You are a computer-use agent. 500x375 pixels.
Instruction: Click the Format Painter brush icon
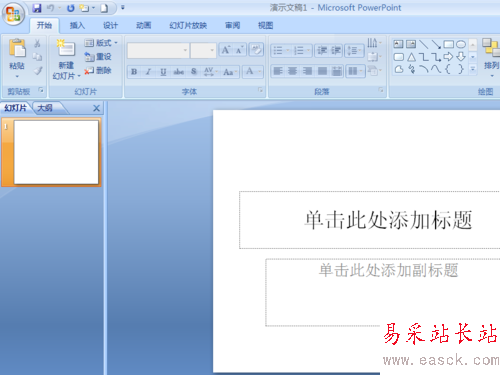click(38, 71)
